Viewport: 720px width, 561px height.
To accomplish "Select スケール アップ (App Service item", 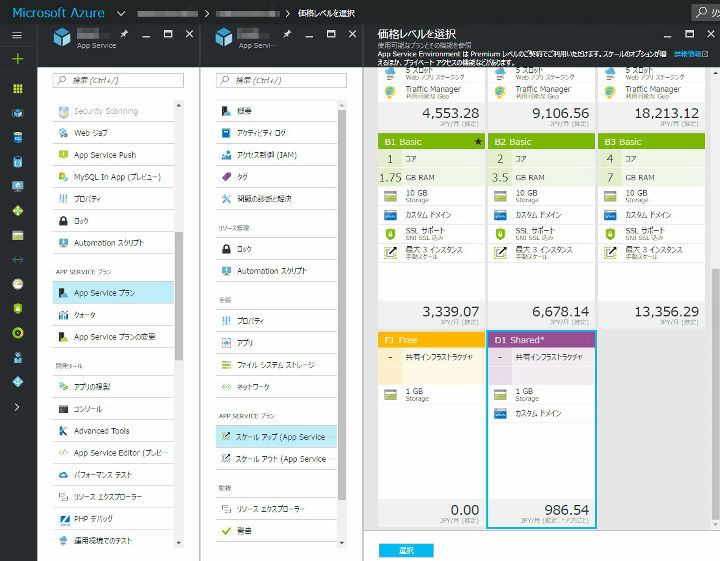I will [x=276, y=437].
